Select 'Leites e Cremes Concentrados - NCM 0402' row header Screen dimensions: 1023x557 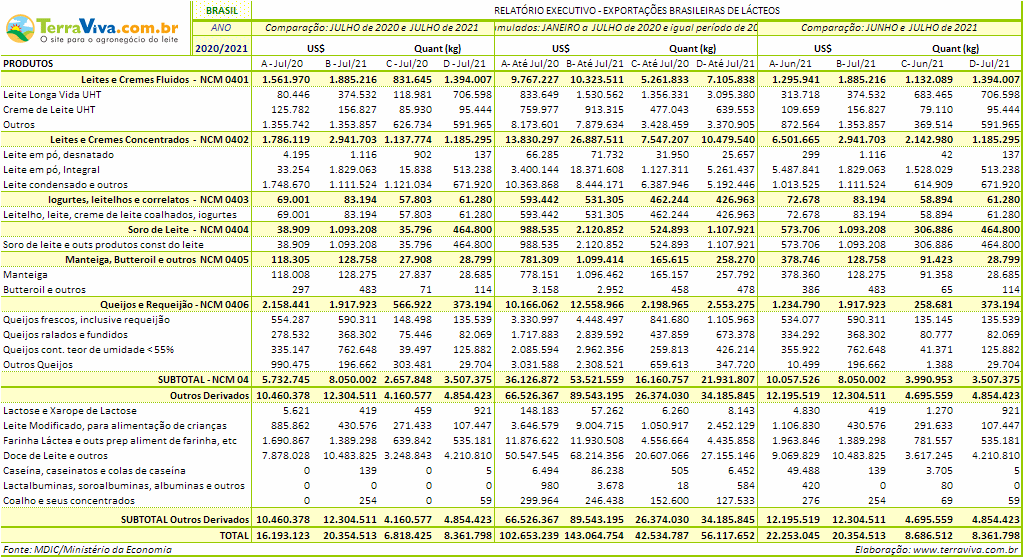point(149,140)
